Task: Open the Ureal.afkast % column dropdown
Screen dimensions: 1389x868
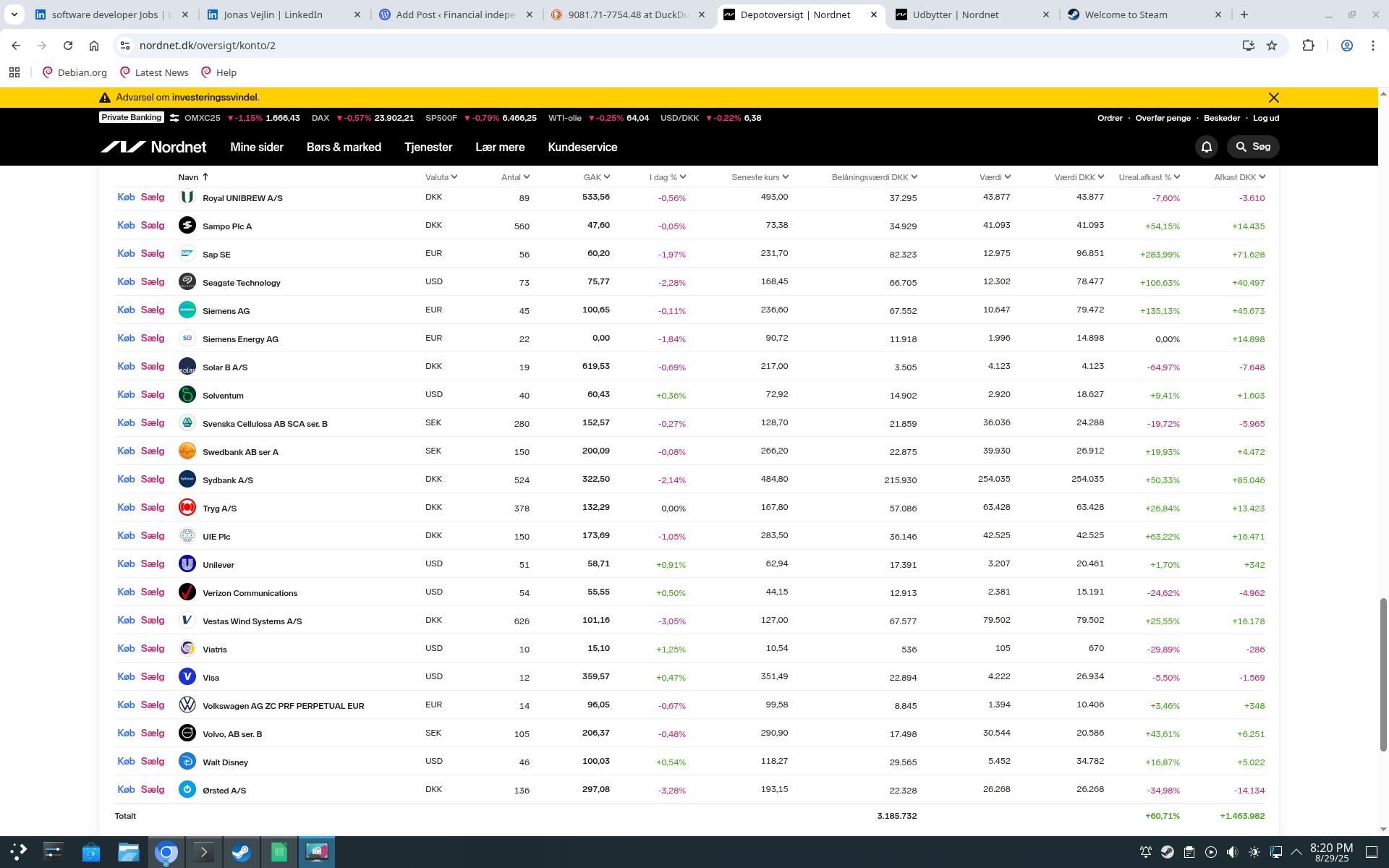Action: click(1150, 177)
